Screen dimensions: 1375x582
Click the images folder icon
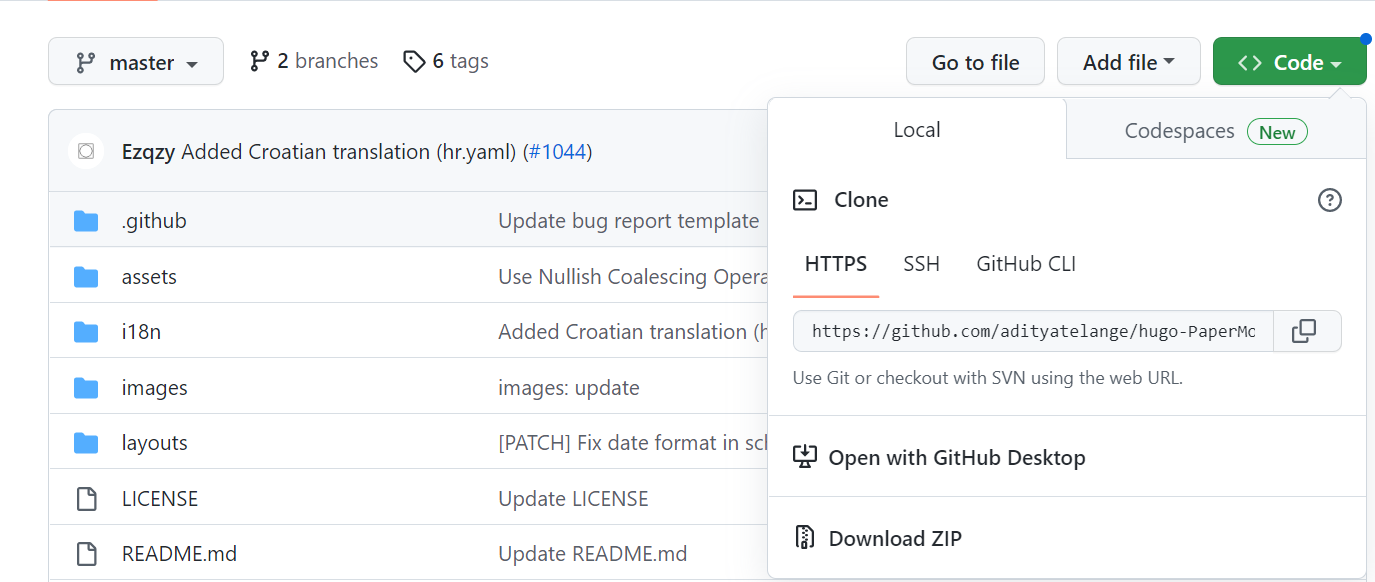(x=86, y=388)
